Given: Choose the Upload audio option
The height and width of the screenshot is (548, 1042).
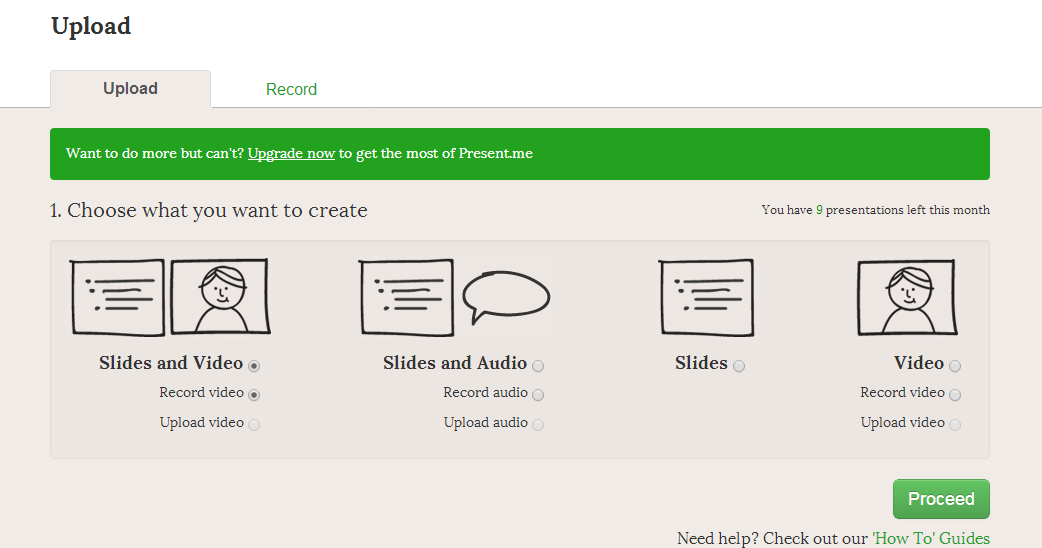Looking at the screenshot, I should [538, 424].
